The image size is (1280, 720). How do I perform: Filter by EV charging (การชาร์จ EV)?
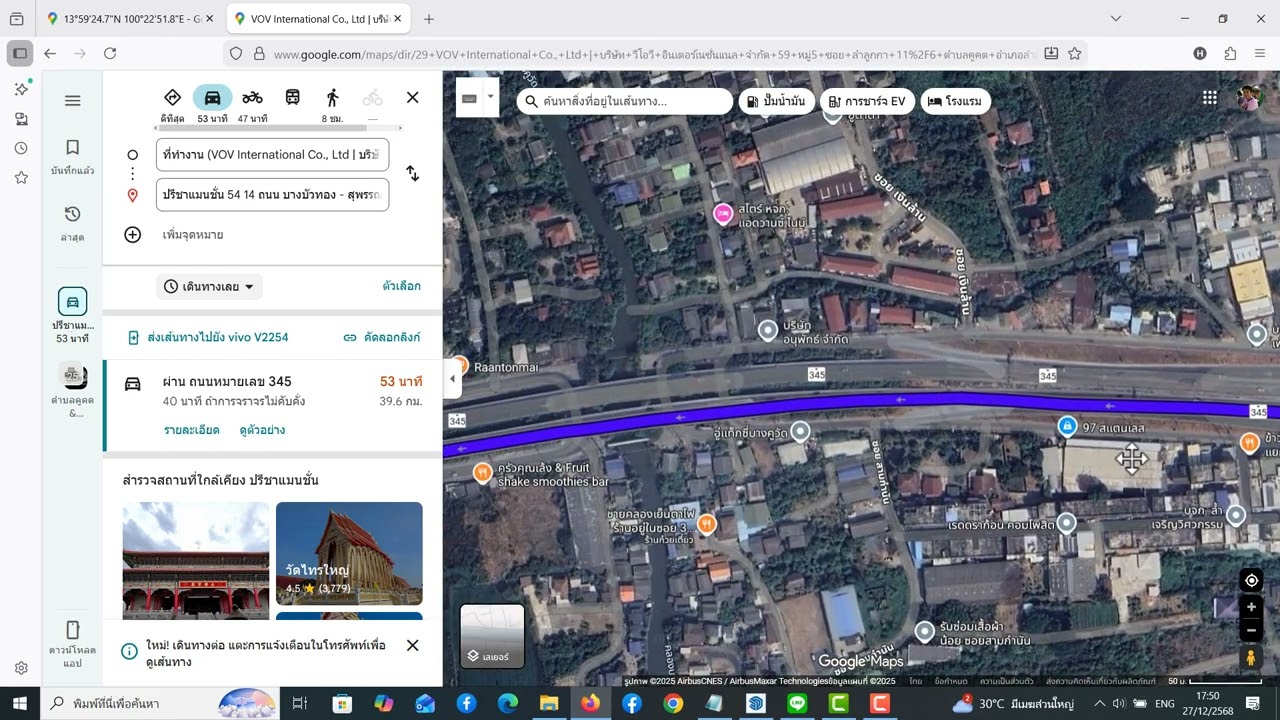(x=865, y=101)
